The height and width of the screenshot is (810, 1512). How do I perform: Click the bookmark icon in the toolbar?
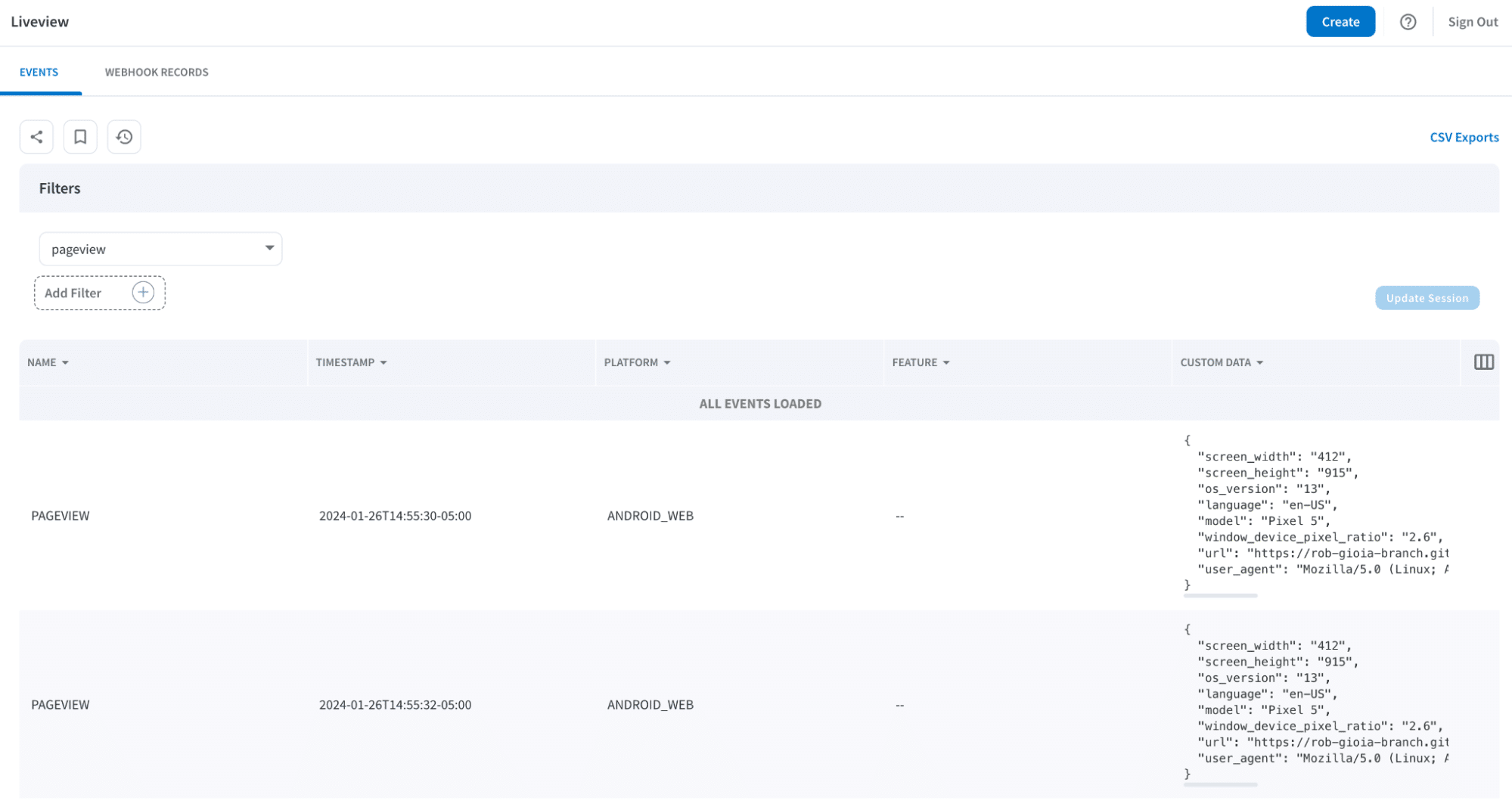coord(80,137)
